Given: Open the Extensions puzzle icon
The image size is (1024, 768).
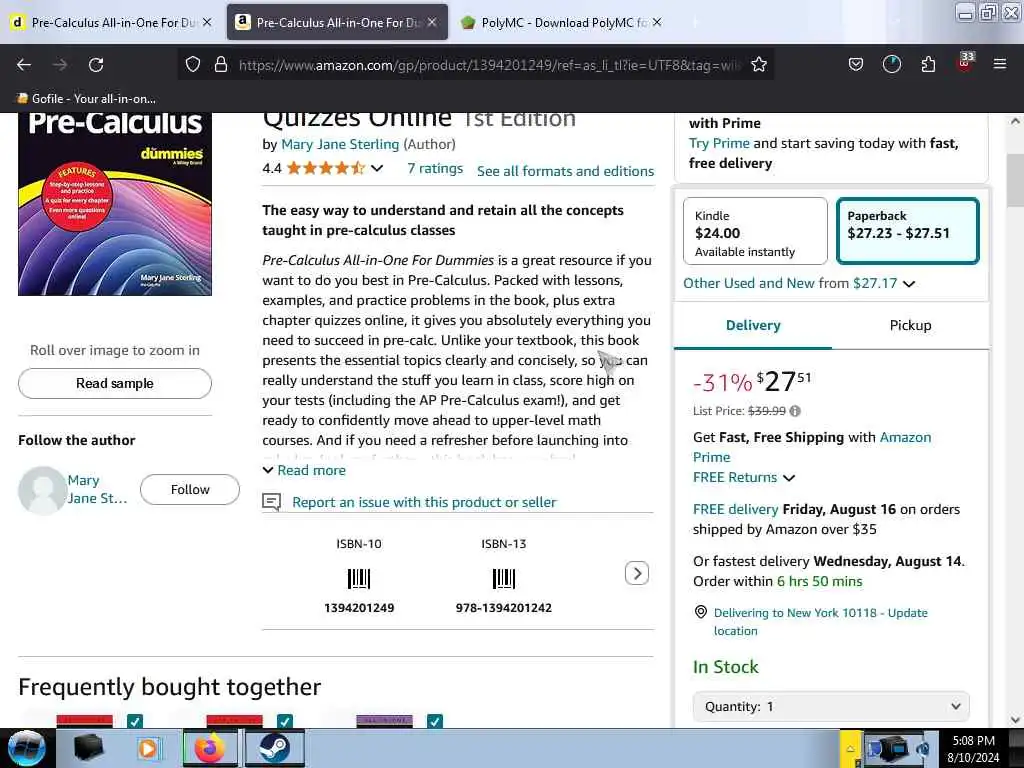Looking at the screenshot, I should [928, 65].
